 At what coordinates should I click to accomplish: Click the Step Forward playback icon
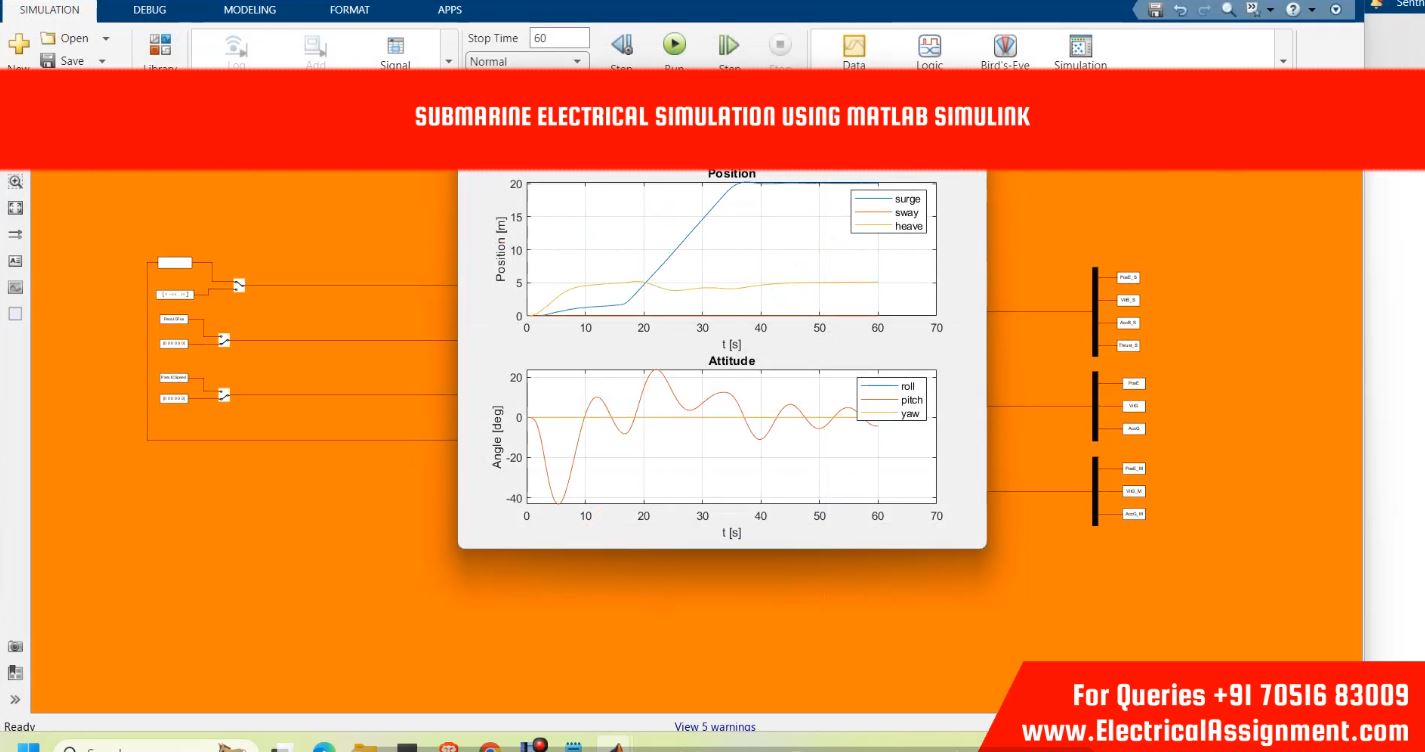coord(729,45)
